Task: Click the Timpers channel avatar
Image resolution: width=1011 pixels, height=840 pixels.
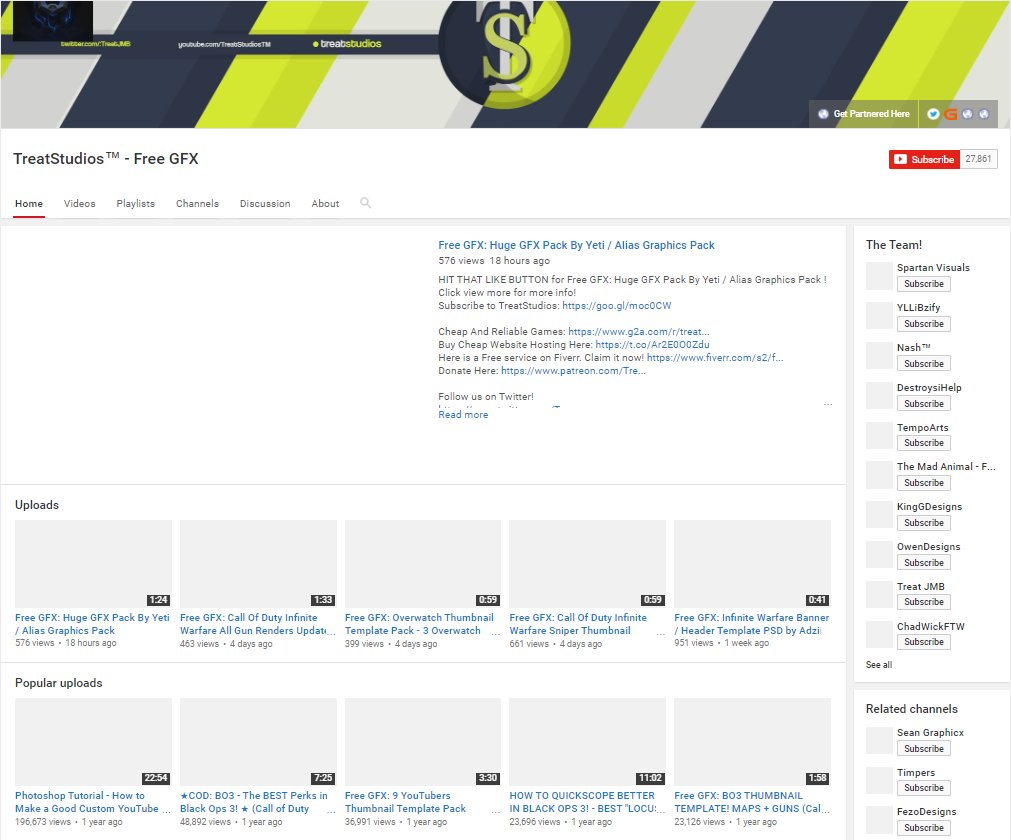Action: (x=879, y=781)
